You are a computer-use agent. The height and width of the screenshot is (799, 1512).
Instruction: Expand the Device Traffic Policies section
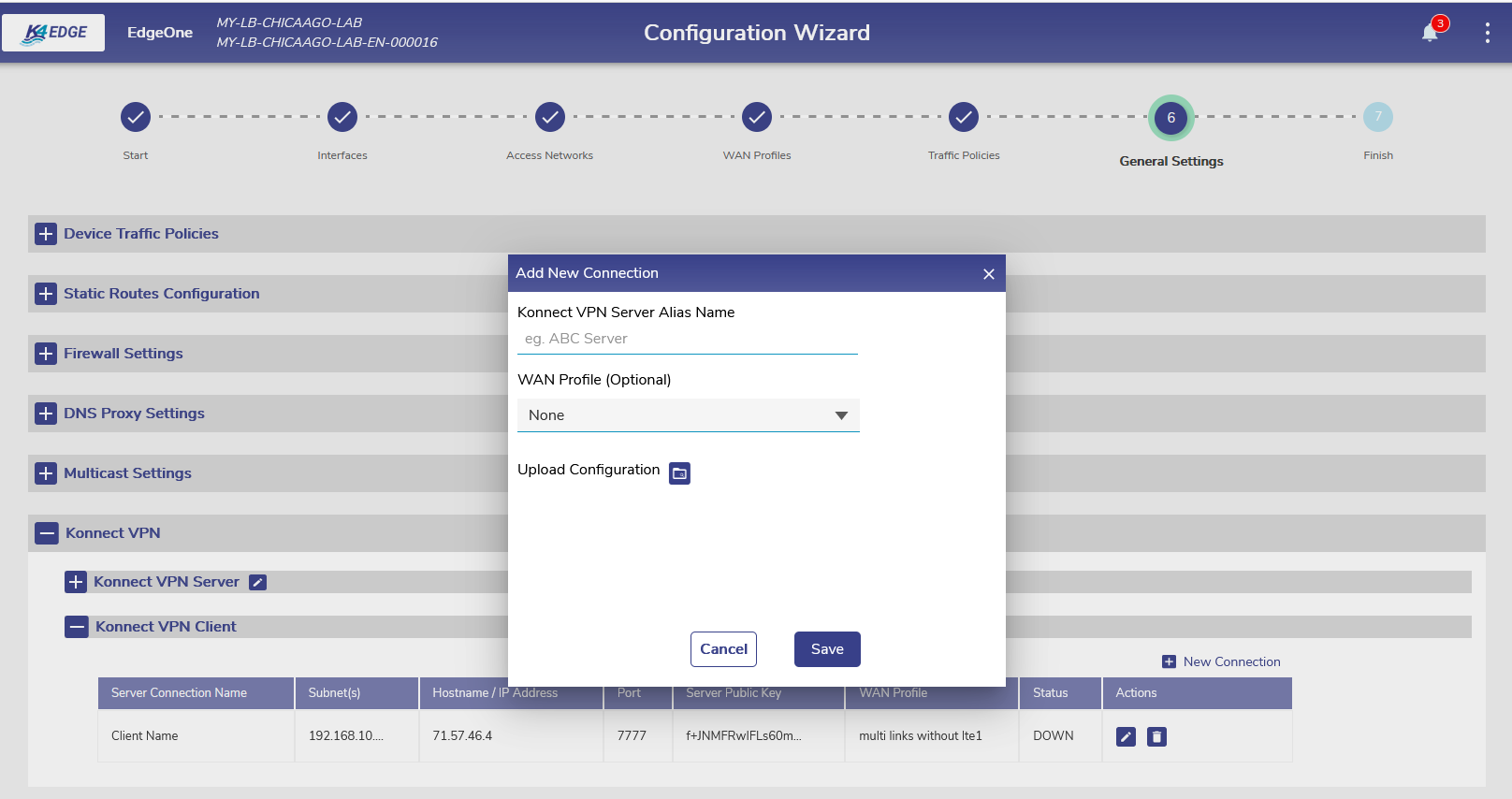point(46,234)
